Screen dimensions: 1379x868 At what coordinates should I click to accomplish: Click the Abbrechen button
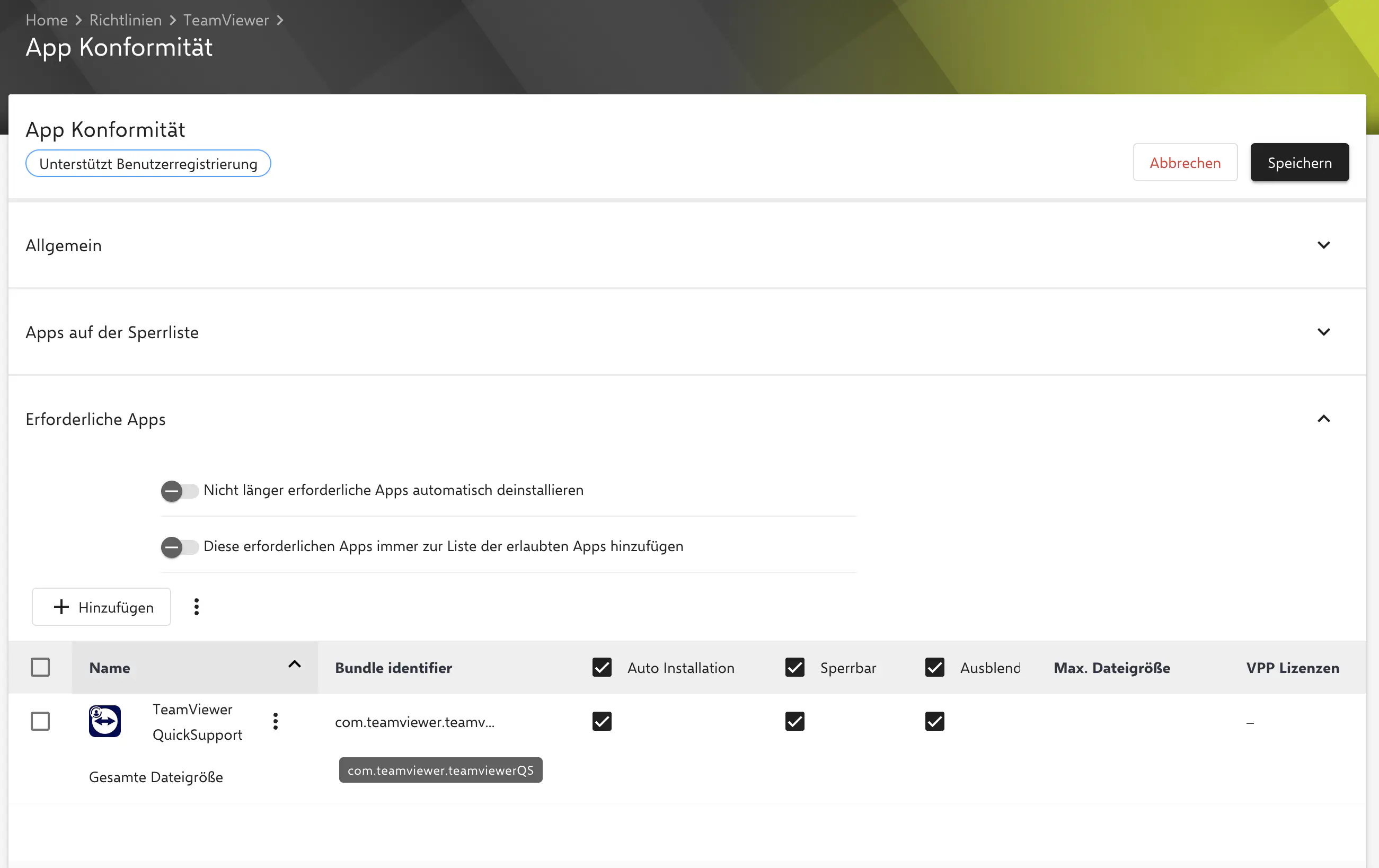[1186, 162]
